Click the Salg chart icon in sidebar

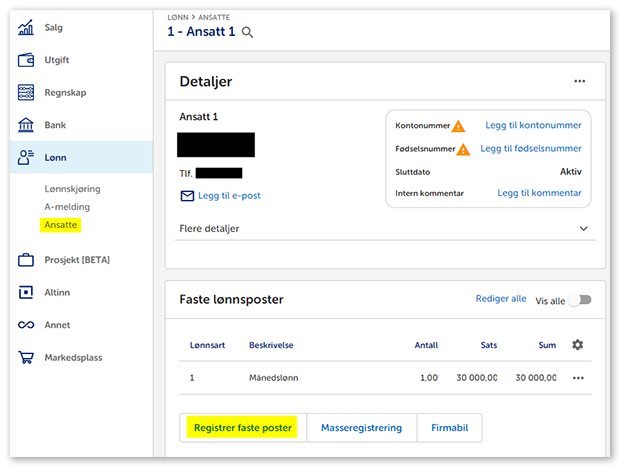[x=27, y=28]
